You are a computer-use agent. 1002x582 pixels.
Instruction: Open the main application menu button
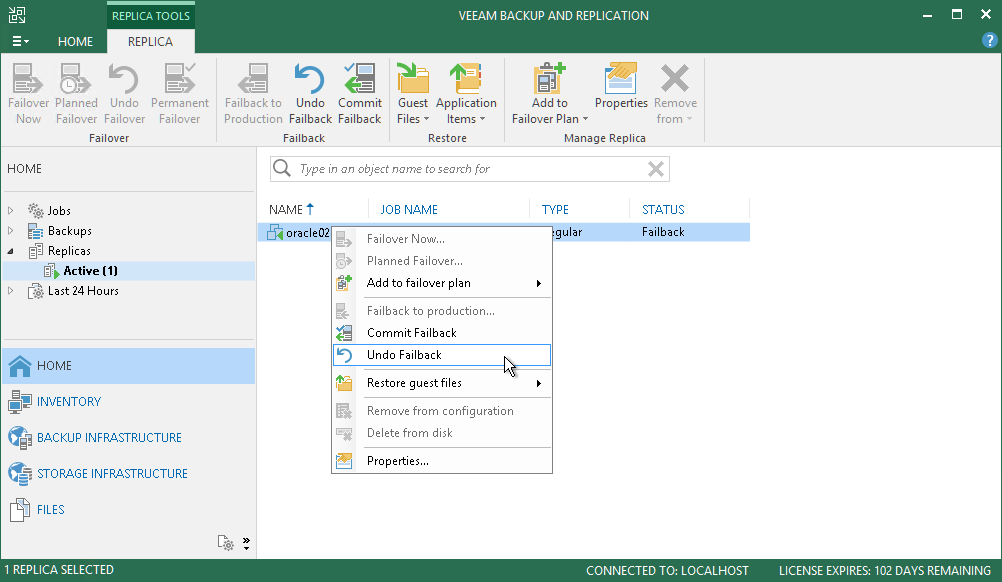tap(20, 42)
